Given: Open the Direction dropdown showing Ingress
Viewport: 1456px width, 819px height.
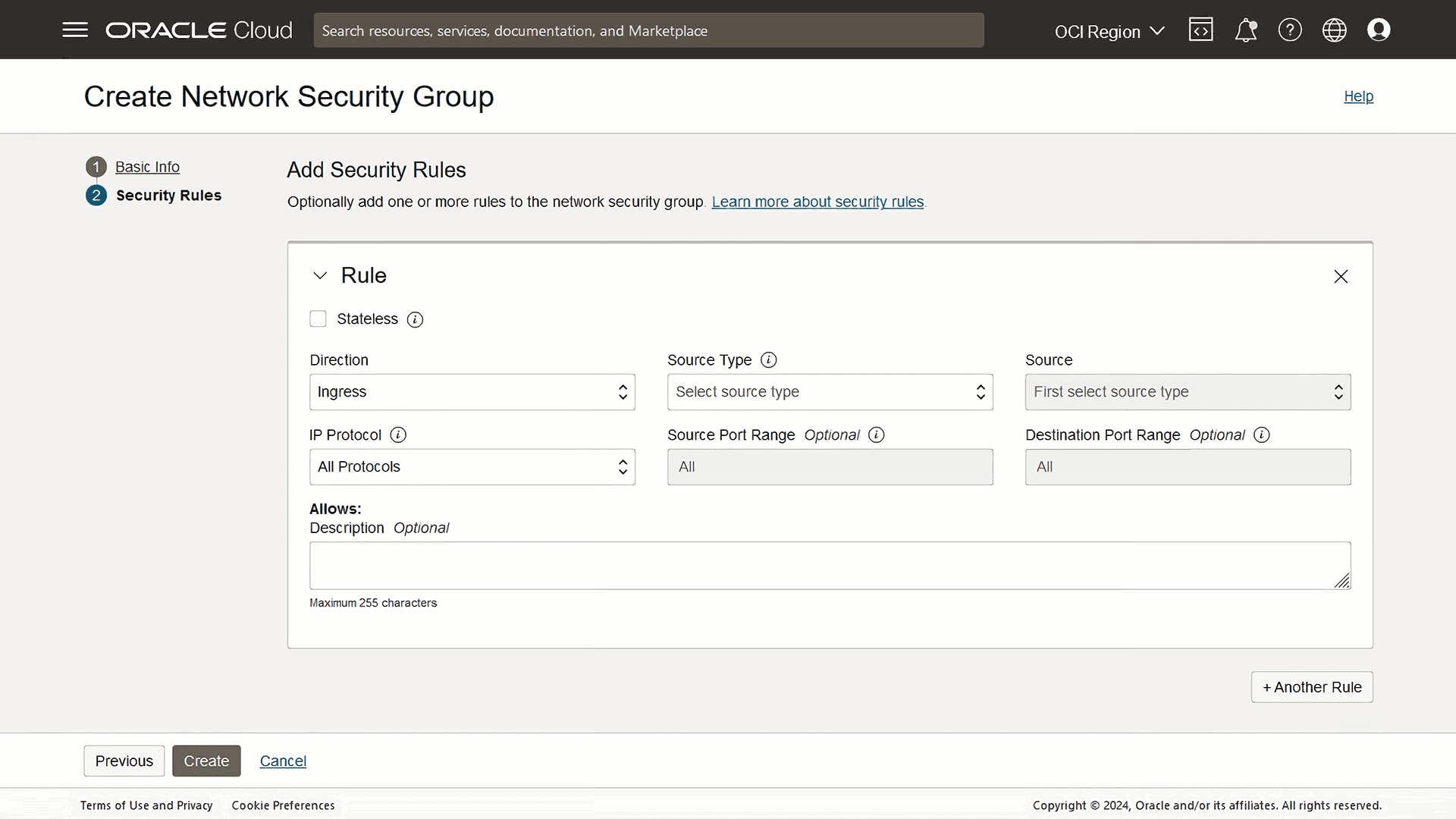Looking at the screenshot, I should click(472, 391).
